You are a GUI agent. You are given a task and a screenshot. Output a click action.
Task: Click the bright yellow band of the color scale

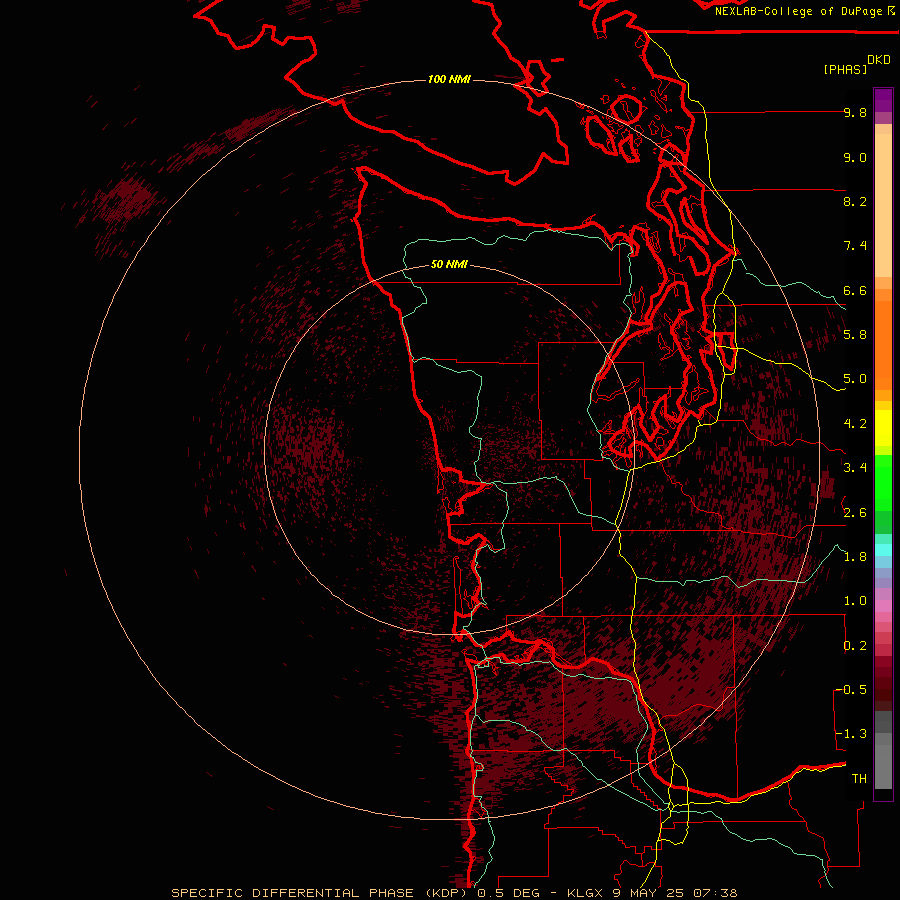point(883,428)
